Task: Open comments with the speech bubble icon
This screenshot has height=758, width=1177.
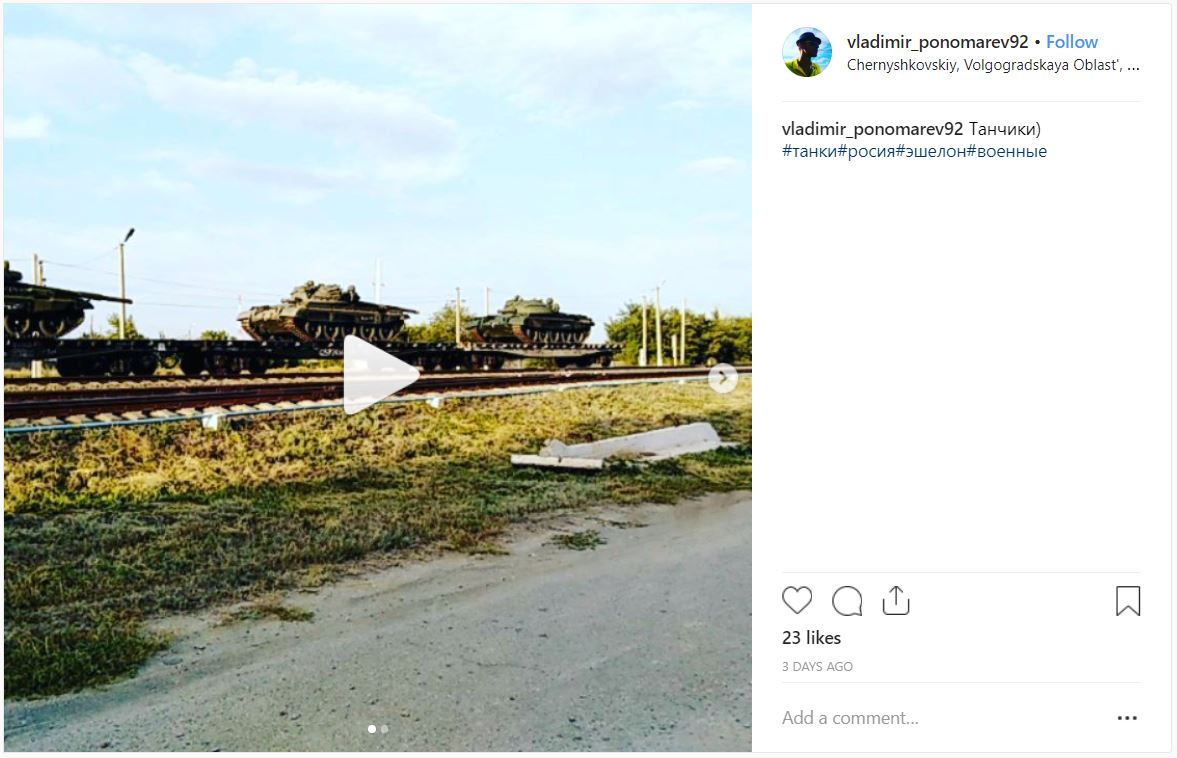Action: tap(847, 600)
